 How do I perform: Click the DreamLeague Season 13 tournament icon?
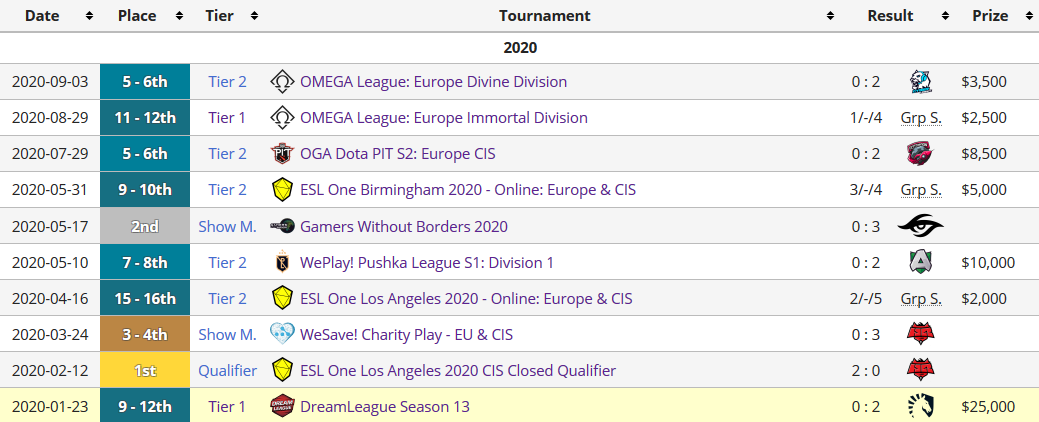point(283,406)
